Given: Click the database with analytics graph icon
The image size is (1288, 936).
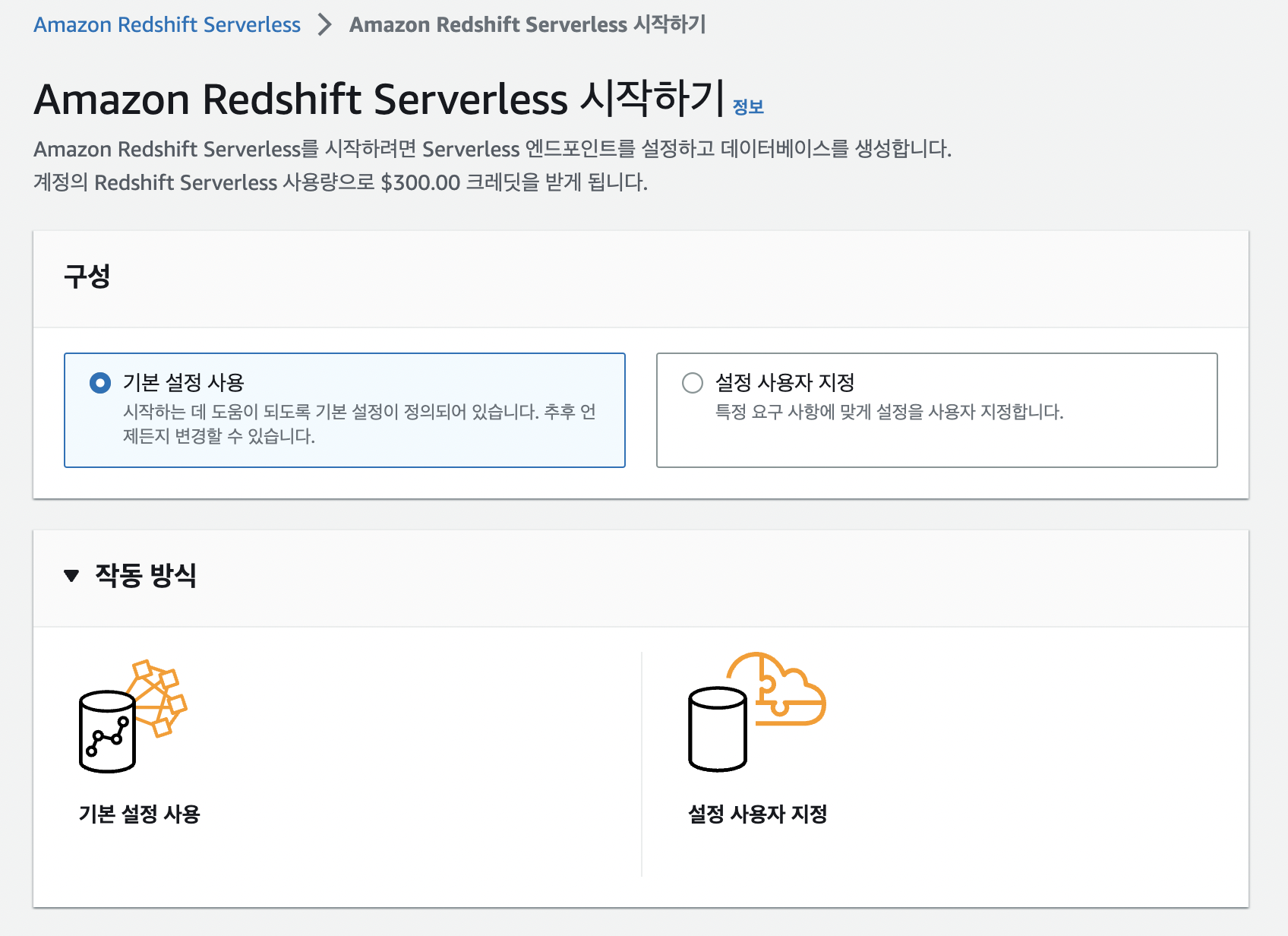Looking at the screenshot, I should coord(133,716).
